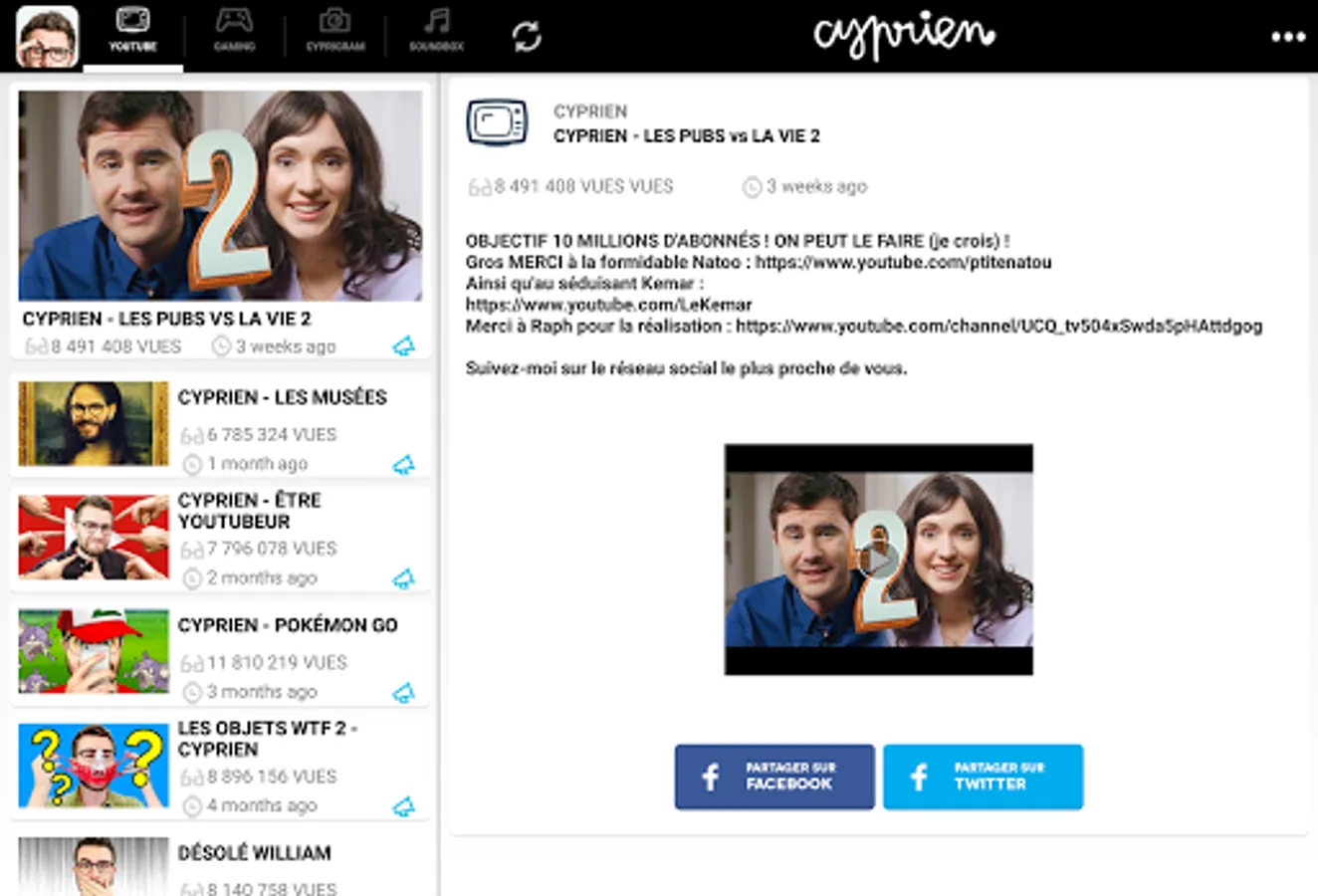1318x896 pixels.
Task: Play the video in the detail panel
Action: 879,560
